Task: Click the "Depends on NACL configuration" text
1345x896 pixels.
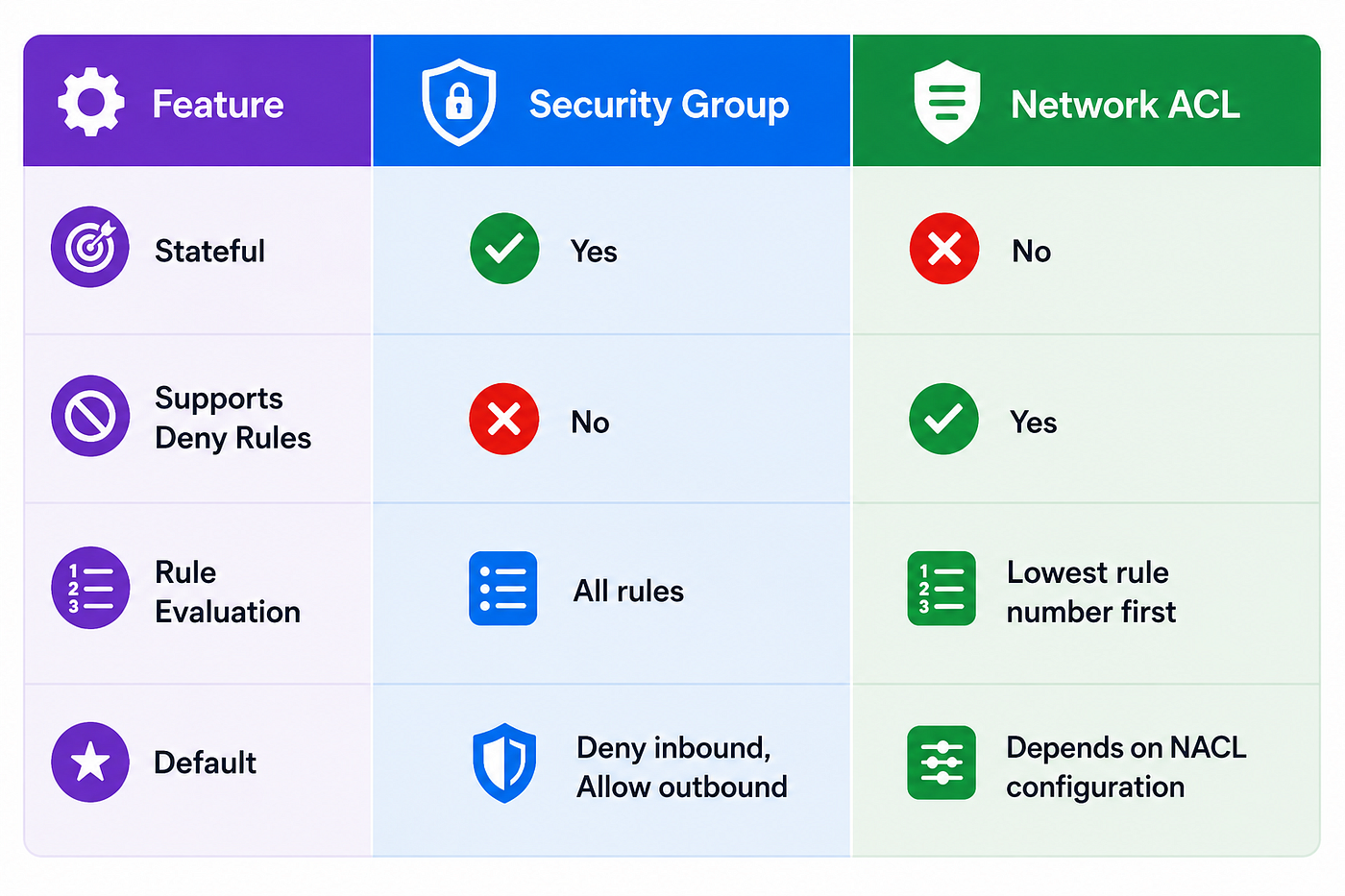Action: pyautogui.click(x=1126, y=767)
